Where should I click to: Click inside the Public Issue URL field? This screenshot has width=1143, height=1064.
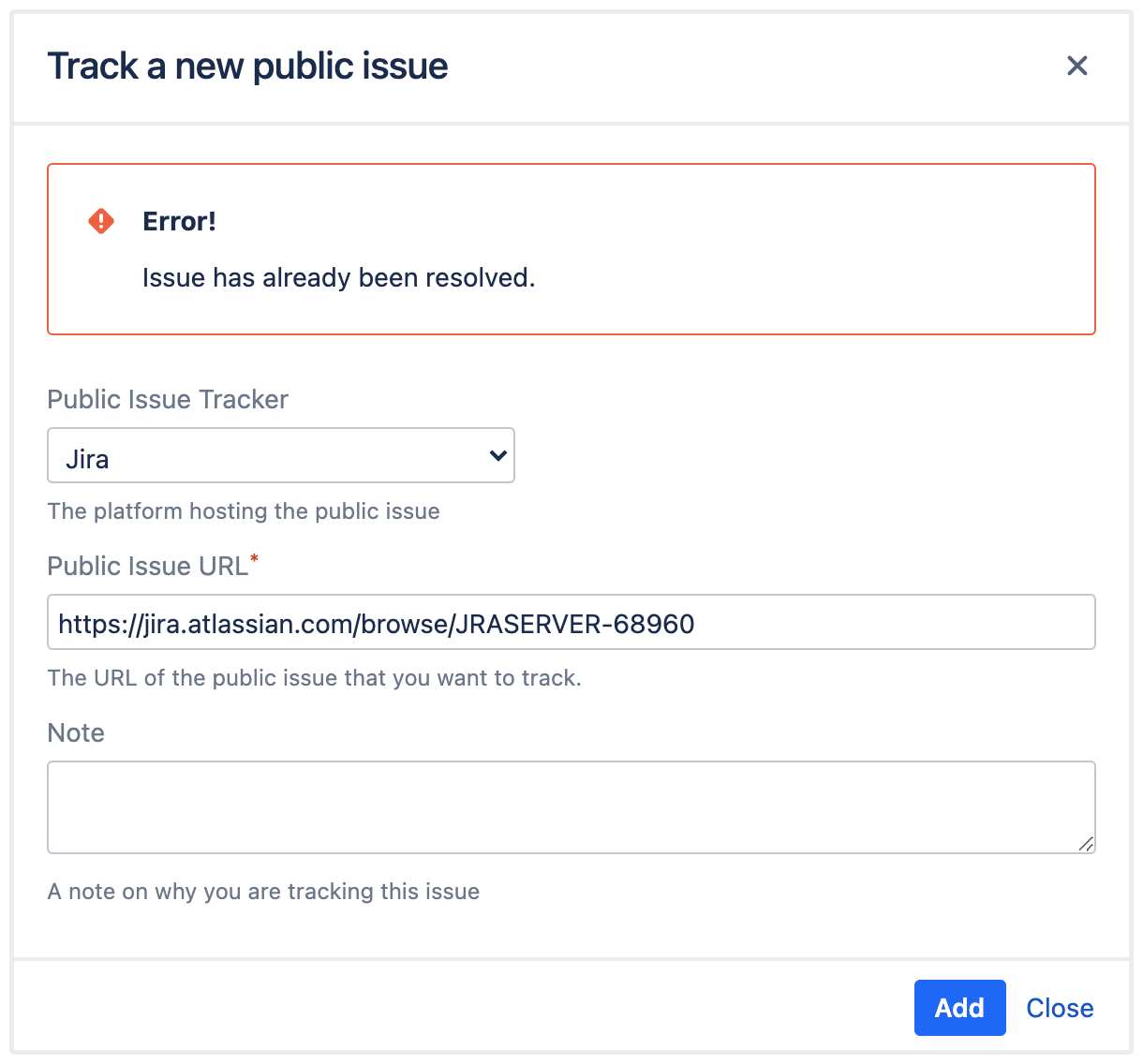pyautogui.click(x=571, y=622)
